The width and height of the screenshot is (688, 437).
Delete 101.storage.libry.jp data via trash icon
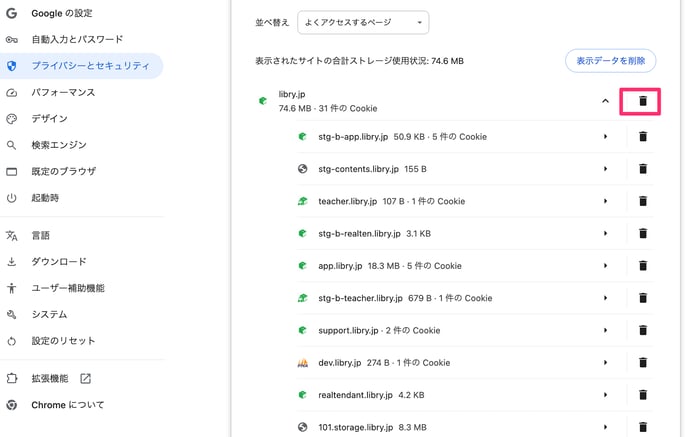tap(643, 427)
